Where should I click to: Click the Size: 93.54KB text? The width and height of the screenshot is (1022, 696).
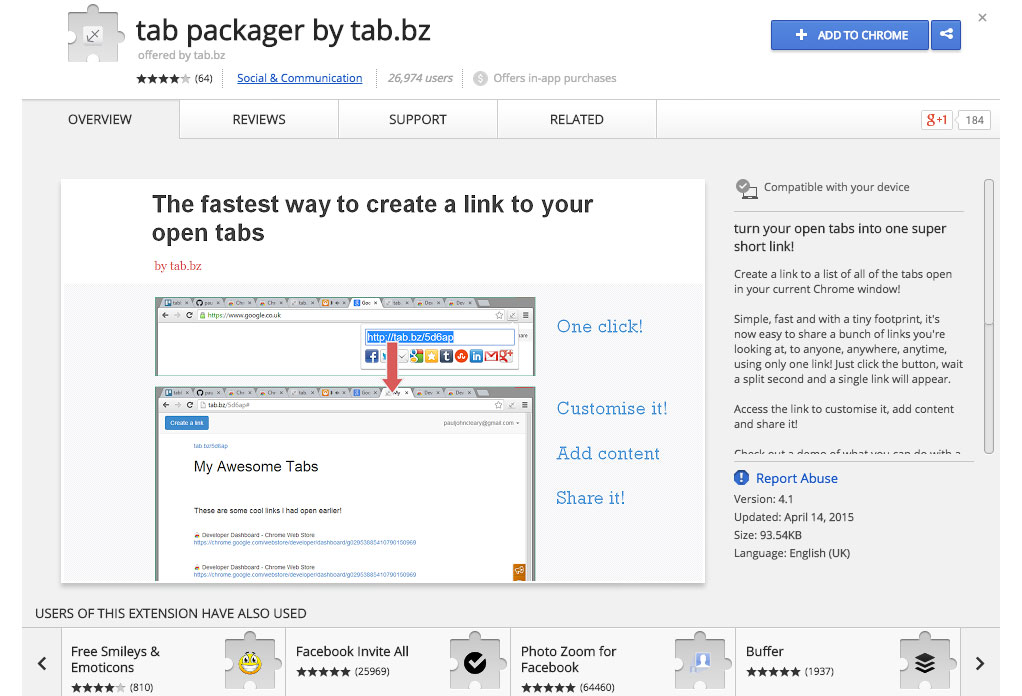[768, 536]
